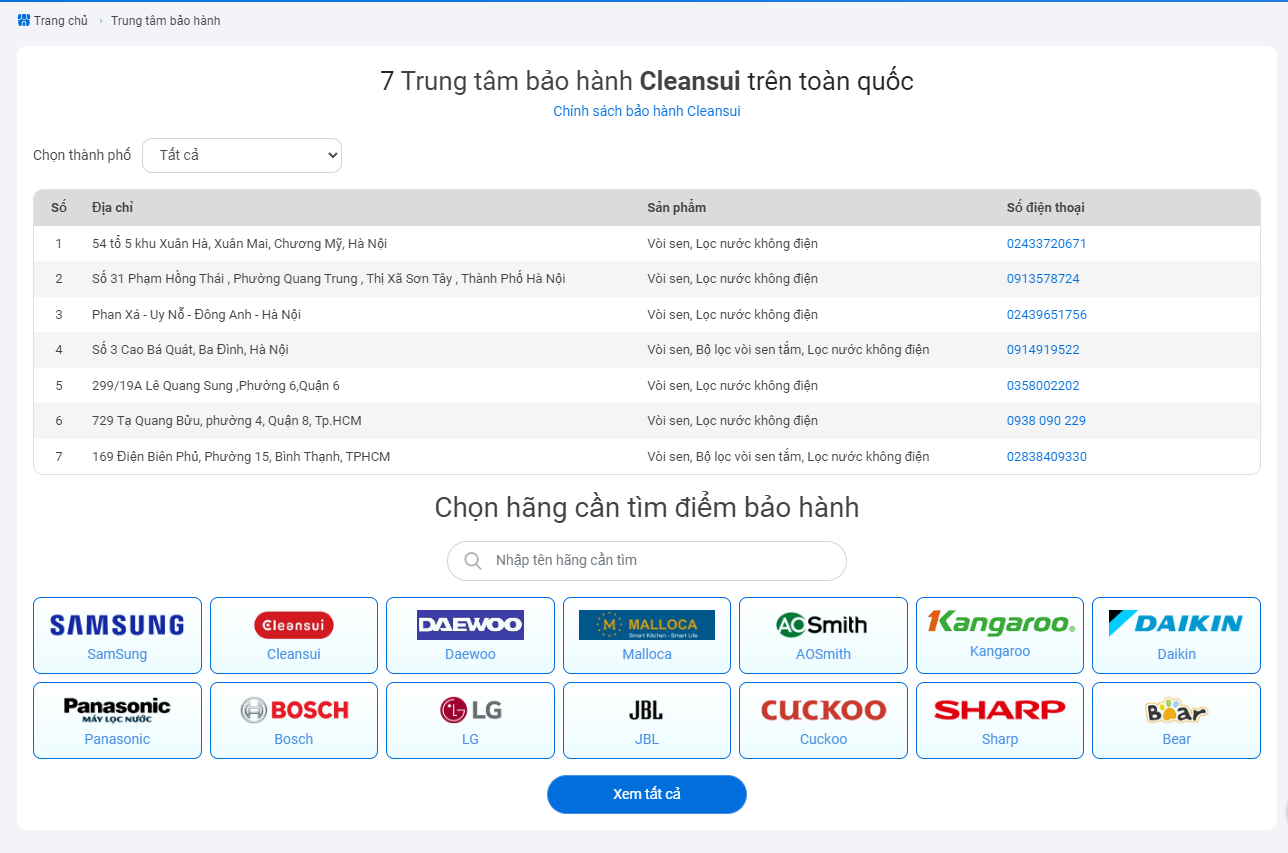Click product cell in Cao Bá Quát row

click(x=788, y=350)
